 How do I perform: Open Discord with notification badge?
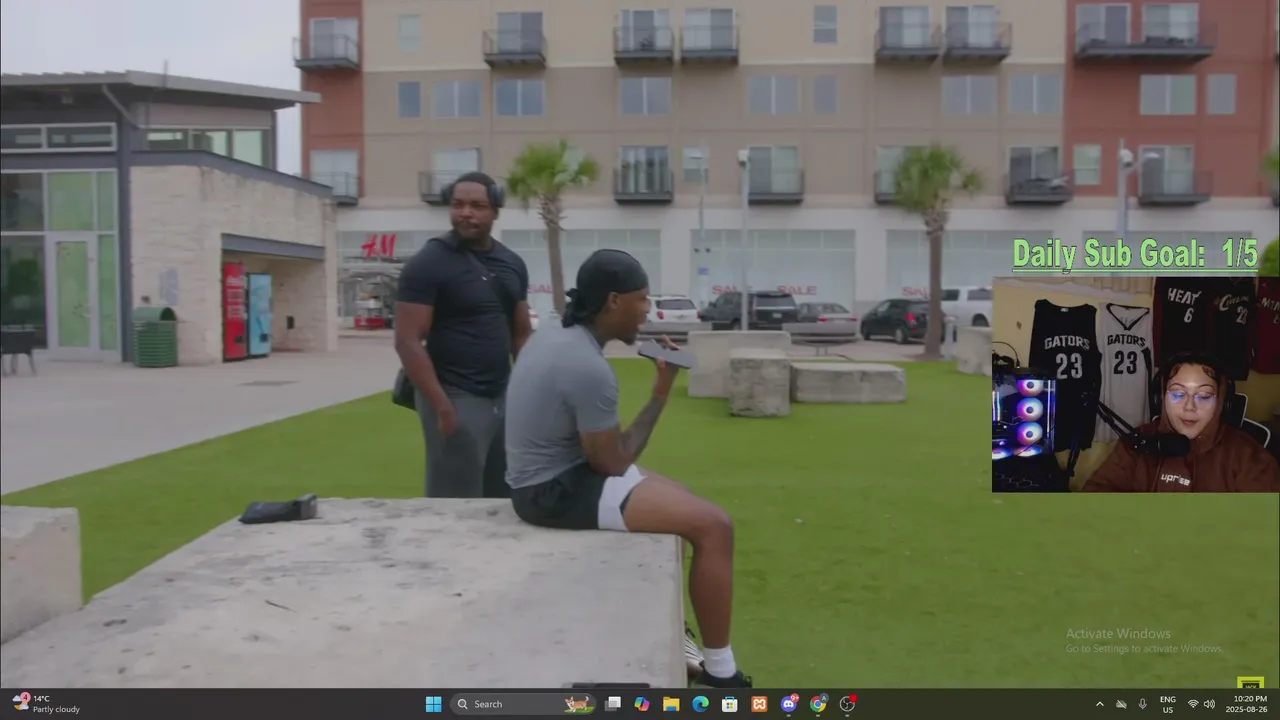(x=789, y=704)
